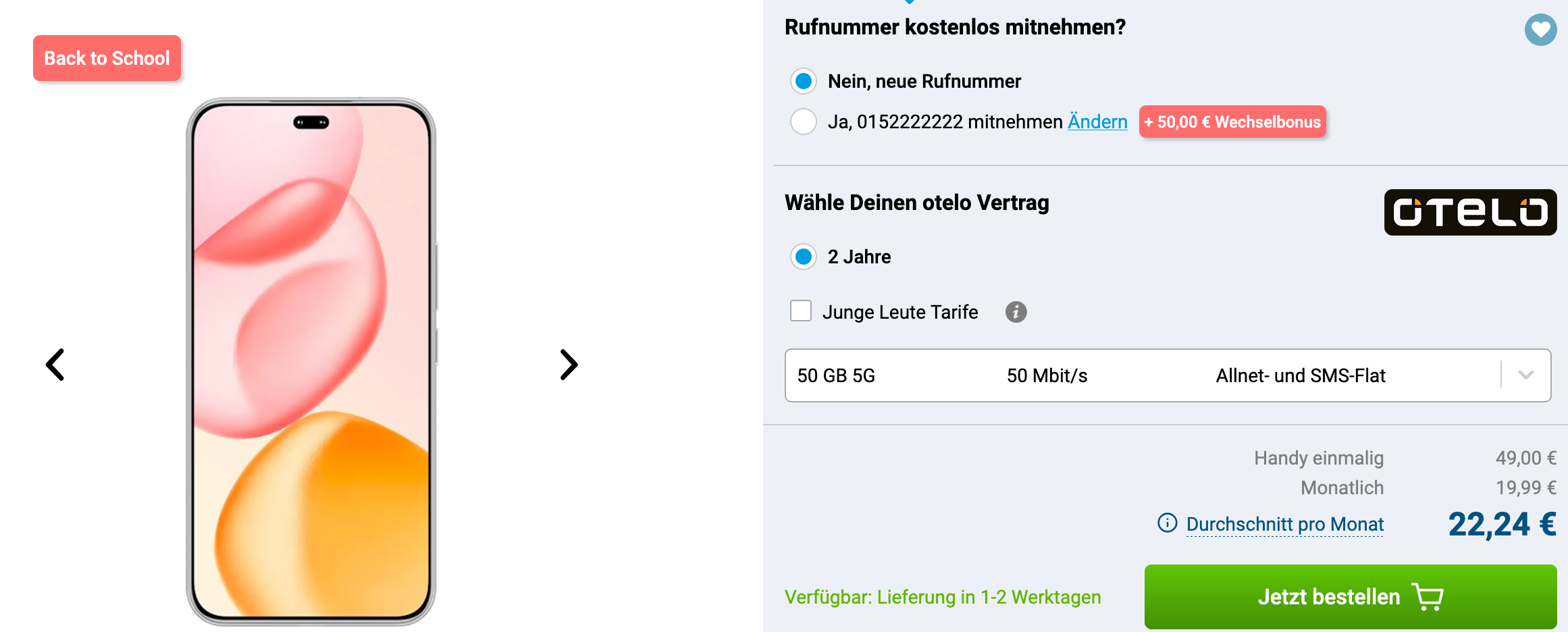Show next phone image with right arrow
Image resolution: width=1568 pixels, height=632 pixels.
coord(569,365)
